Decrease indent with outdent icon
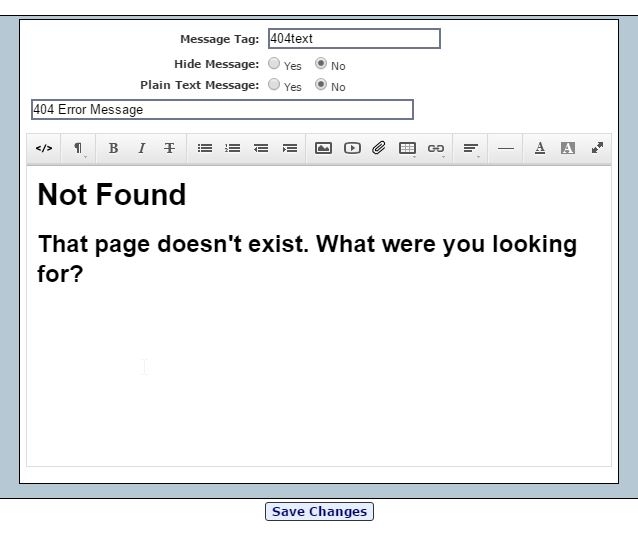Image resolution: width=638 pixels, height=547 pixels. [261, 148]
